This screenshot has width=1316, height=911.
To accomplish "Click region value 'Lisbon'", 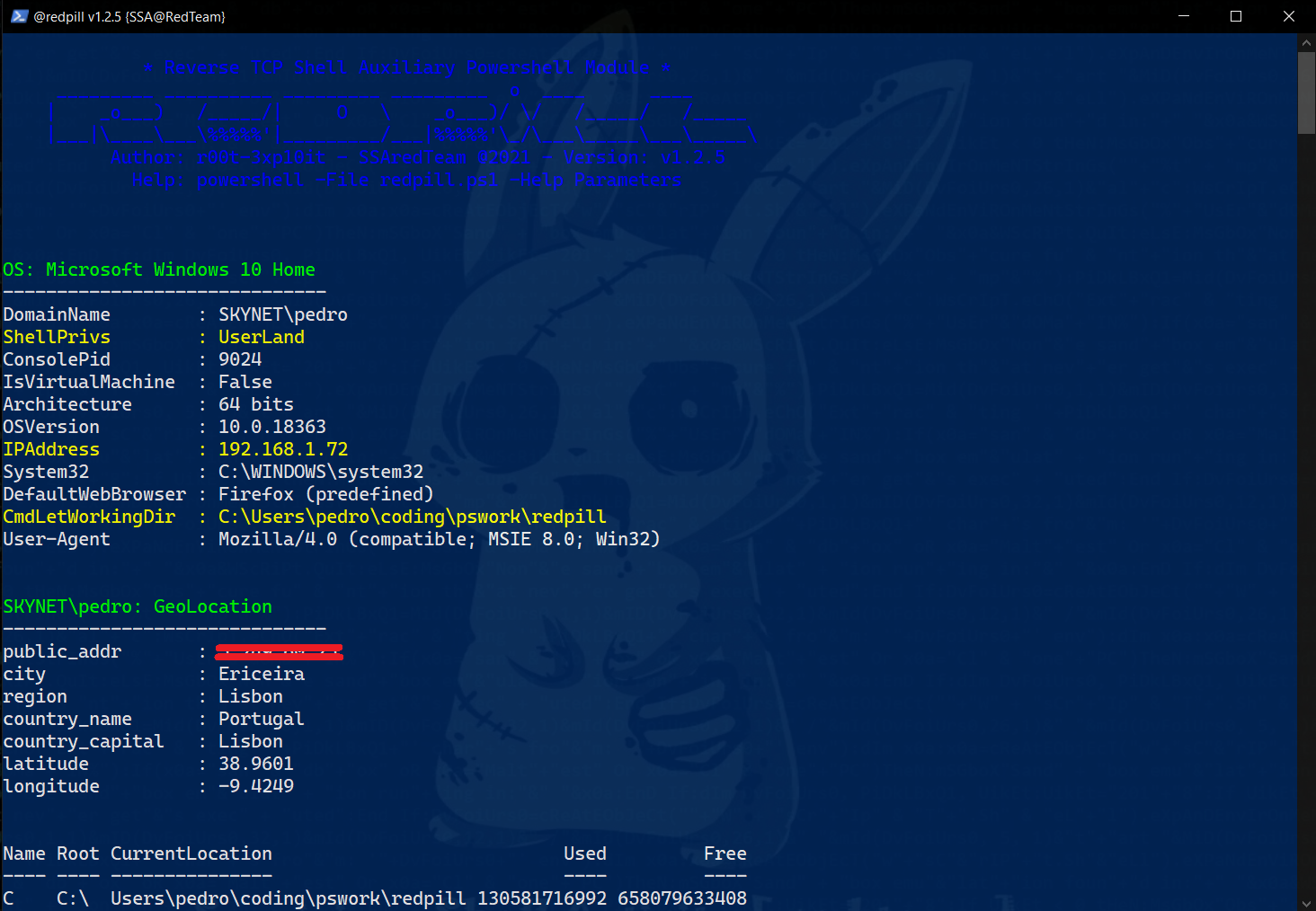I will click(x=251, y=696).
